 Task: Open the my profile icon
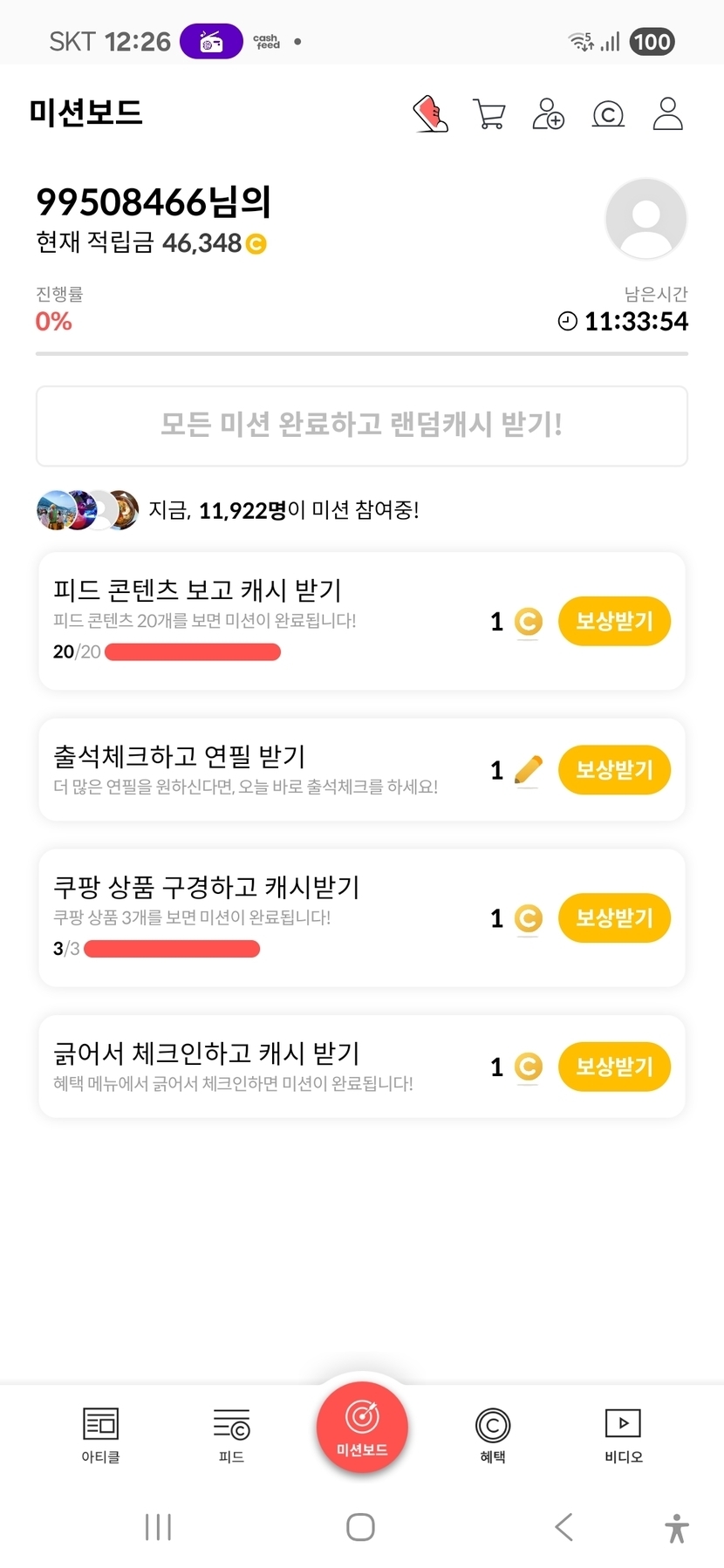click(667, 113)
